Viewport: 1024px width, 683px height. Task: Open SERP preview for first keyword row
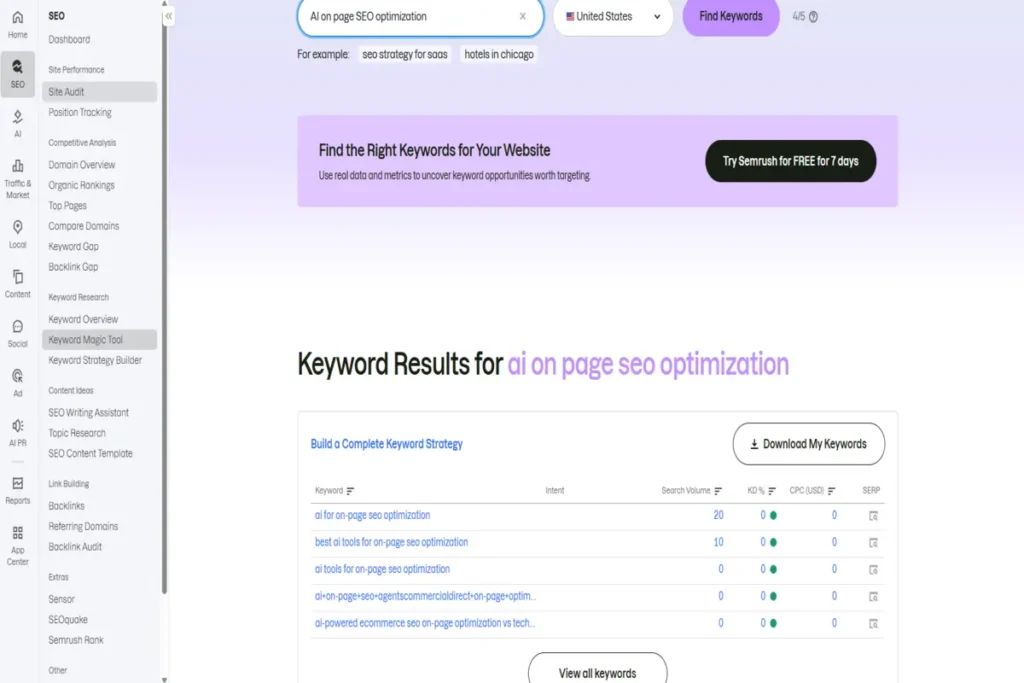(872, 516)
